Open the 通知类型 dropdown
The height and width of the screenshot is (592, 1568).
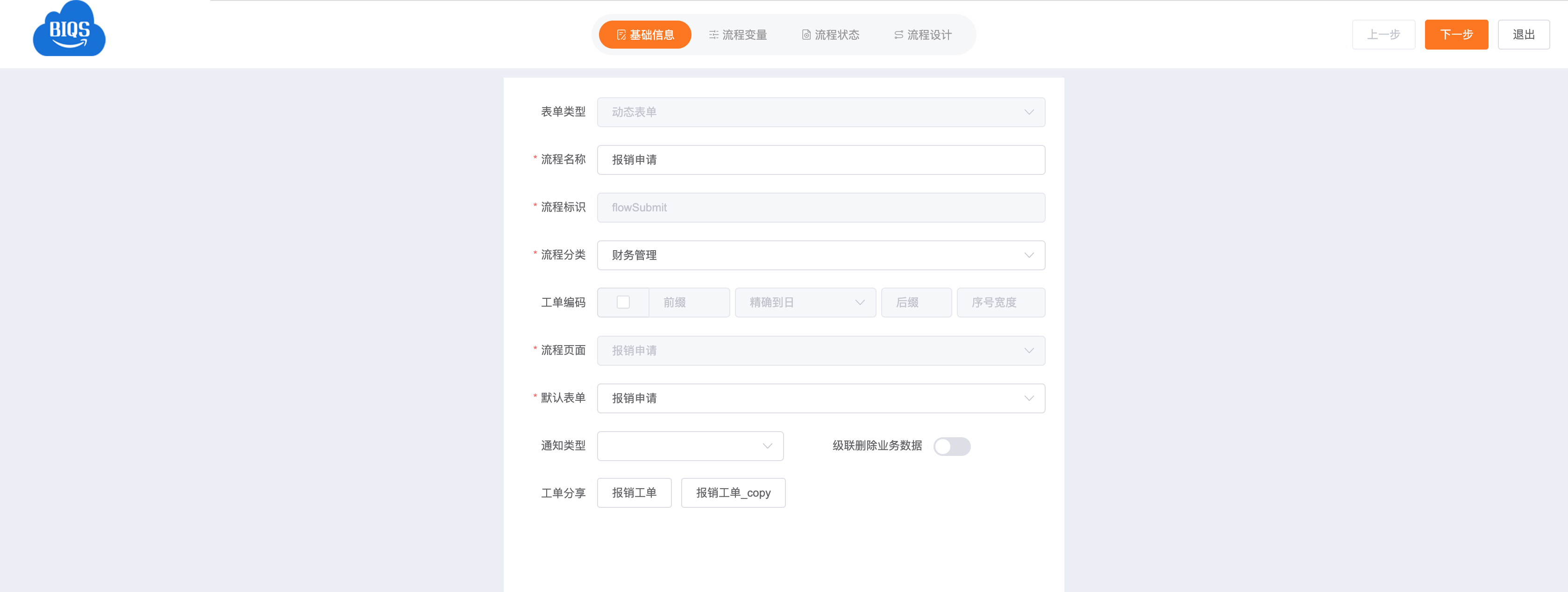tap(690, 447)
